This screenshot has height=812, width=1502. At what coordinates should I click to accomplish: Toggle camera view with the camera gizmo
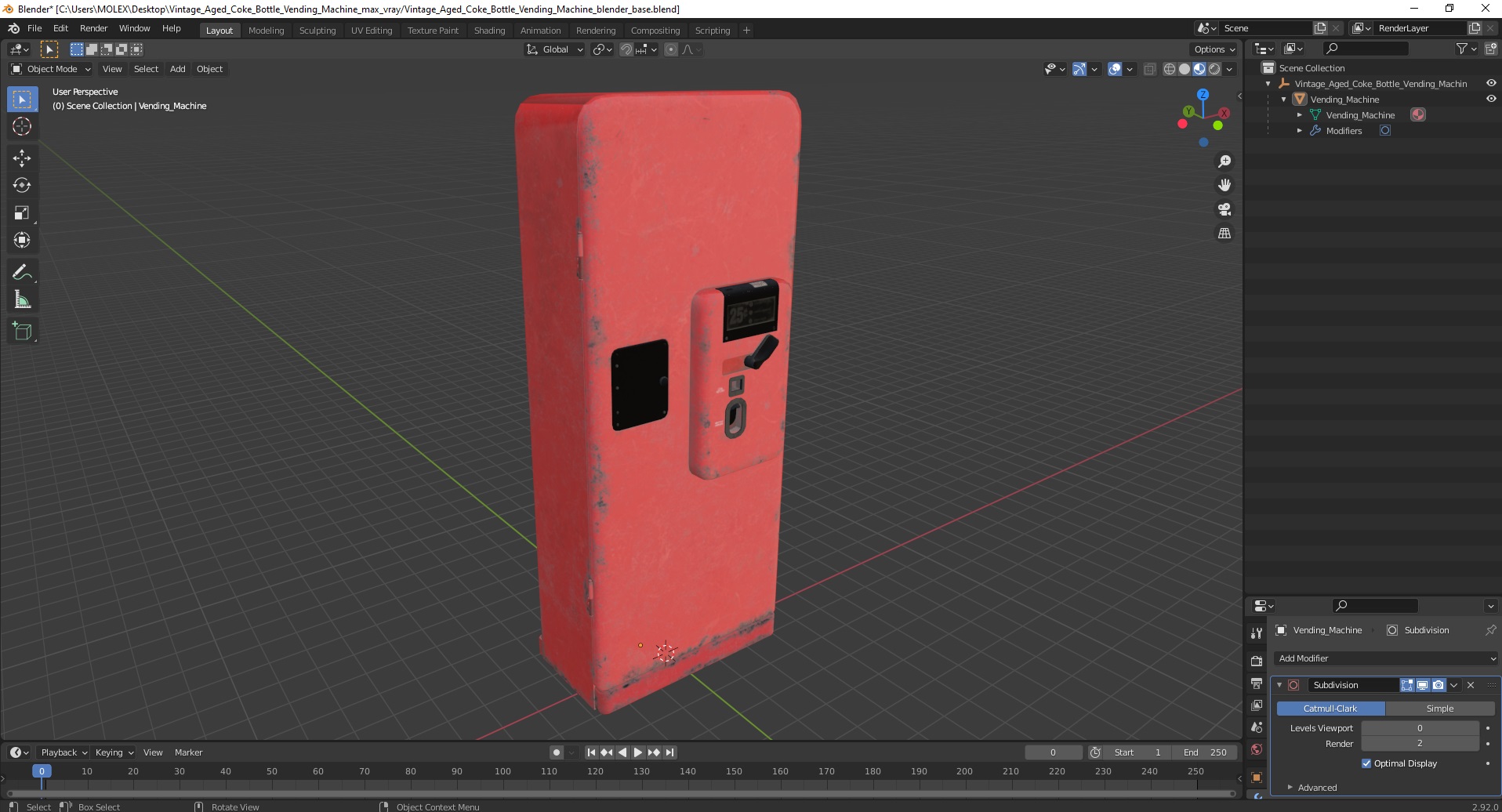(x=1224, y=209)
